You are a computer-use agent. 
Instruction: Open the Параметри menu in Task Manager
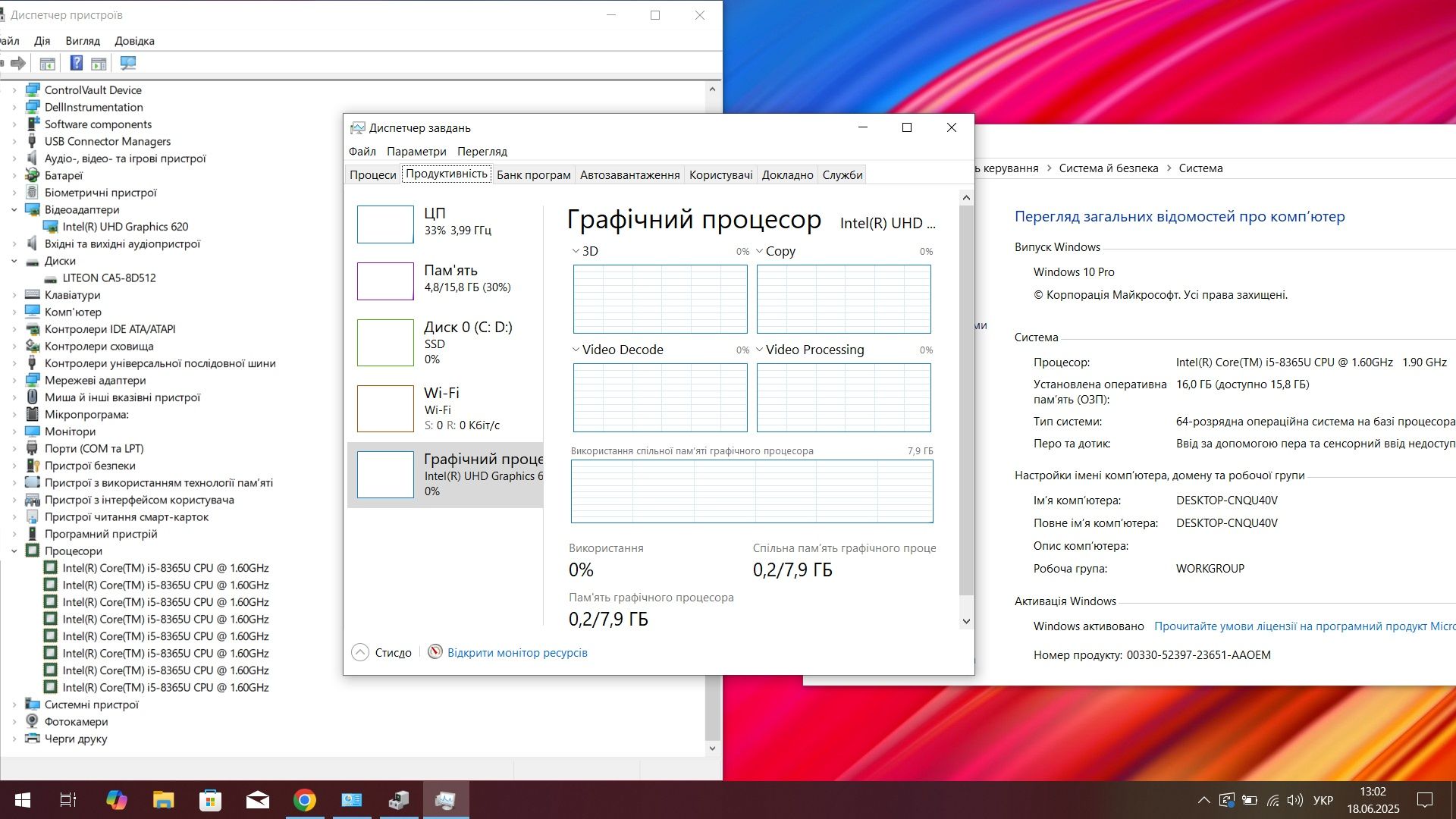416,152
